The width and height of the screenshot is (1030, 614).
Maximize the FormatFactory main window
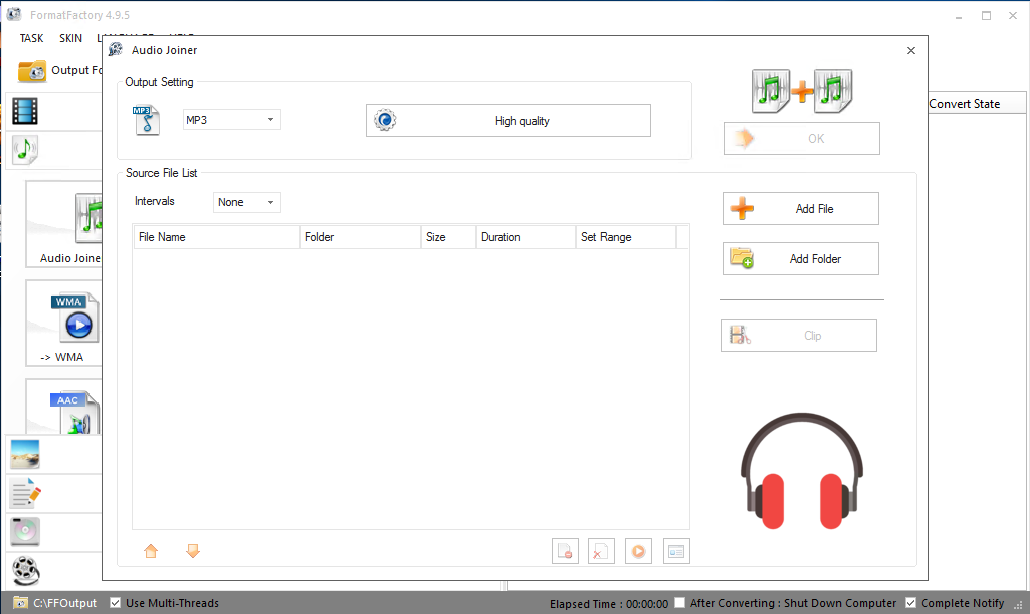tap(986, 16)
